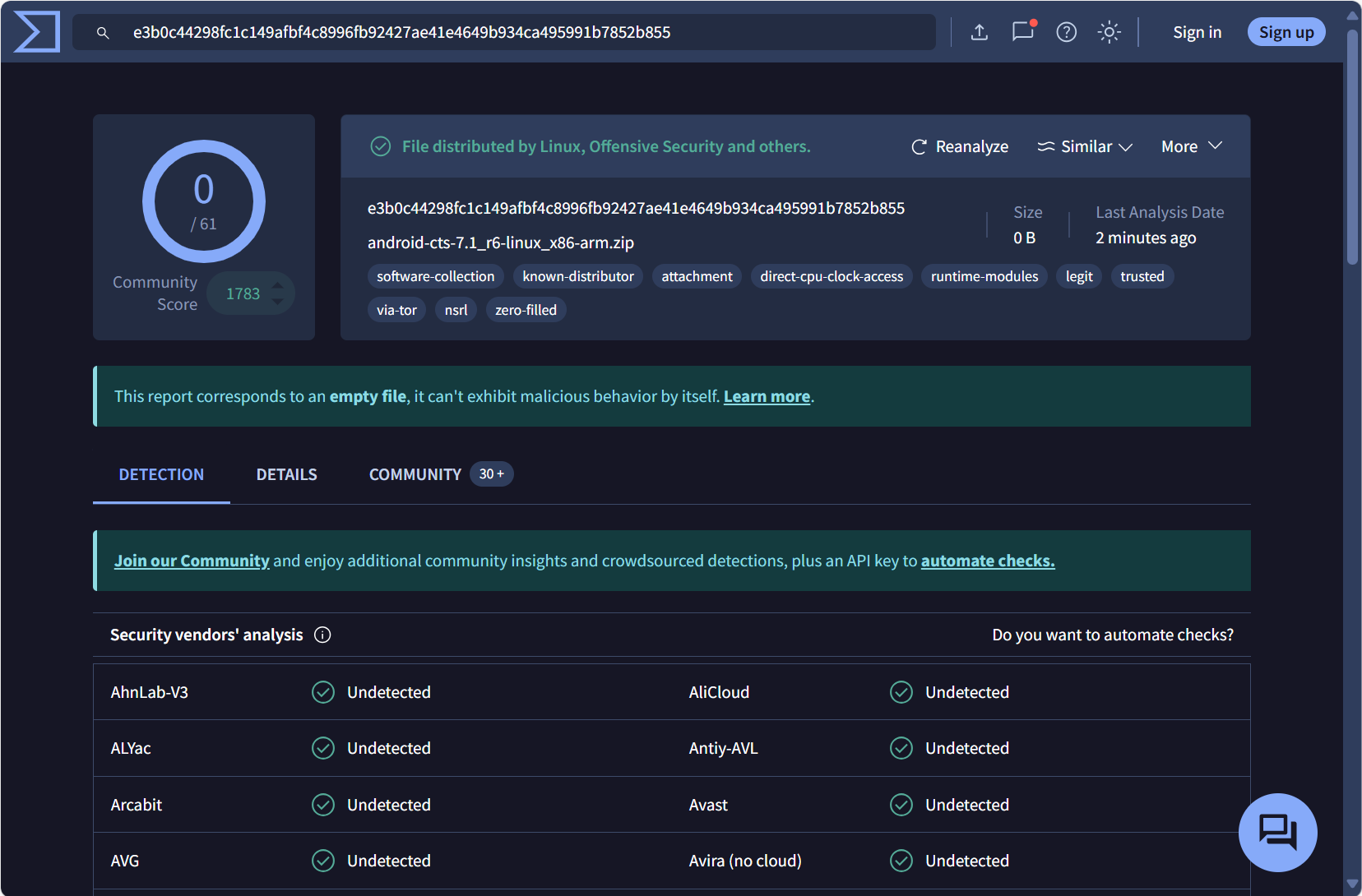
Task: Click the search magnifier icon
Action: 103,33
